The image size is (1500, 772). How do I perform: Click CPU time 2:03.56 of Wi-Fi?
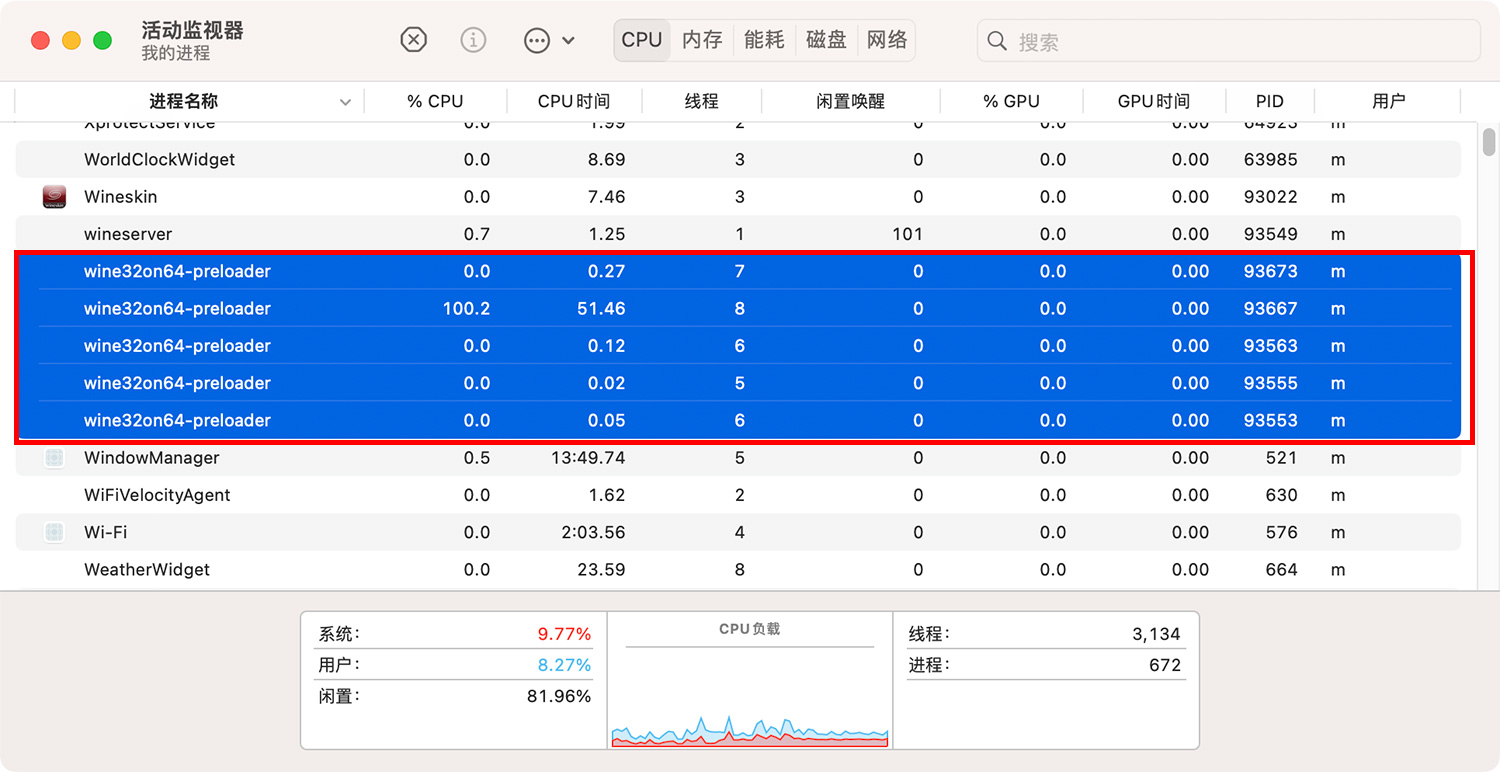[593, 532]
